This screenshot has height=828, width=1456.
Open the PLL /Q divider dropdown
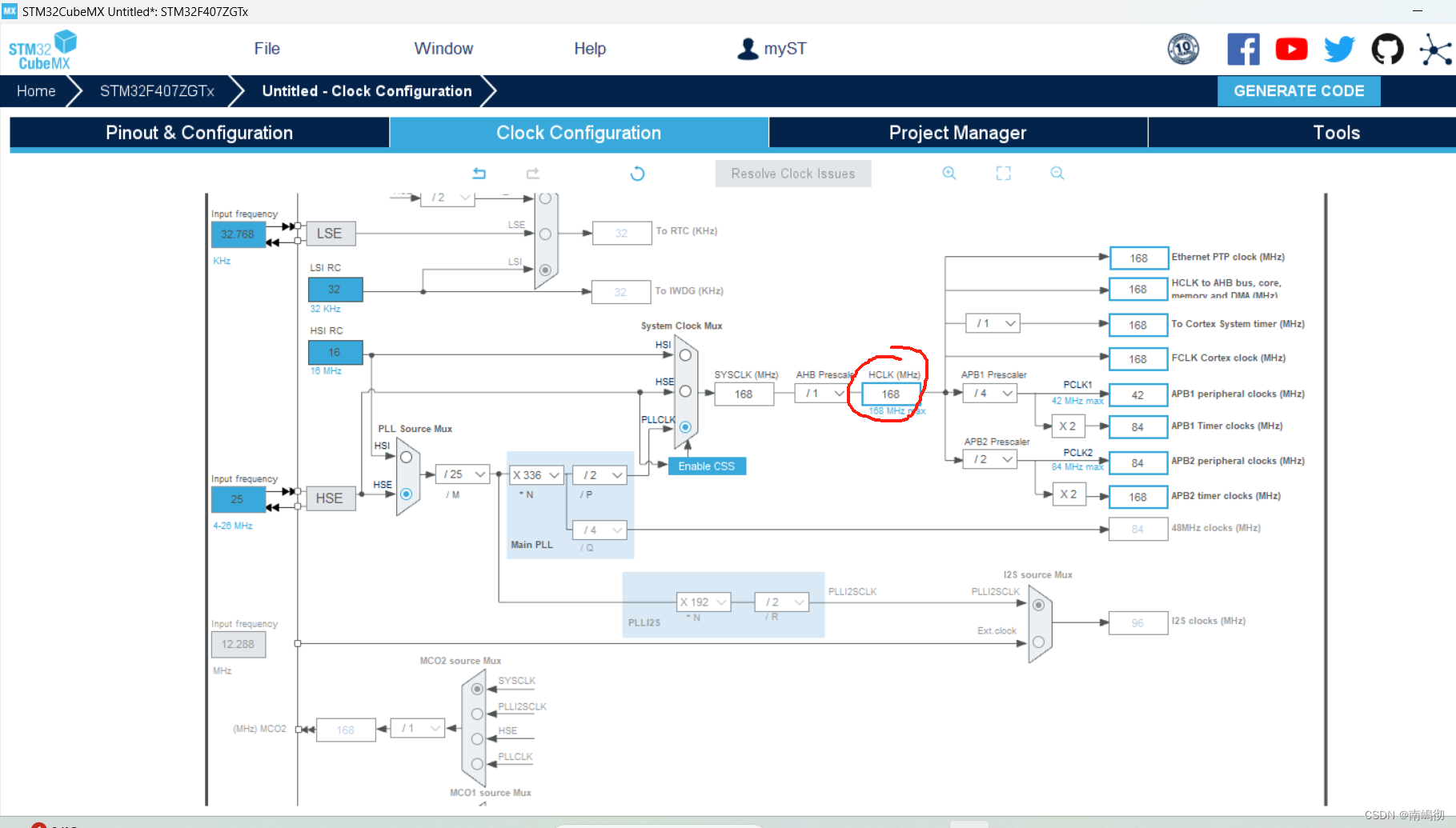point(600,530)
